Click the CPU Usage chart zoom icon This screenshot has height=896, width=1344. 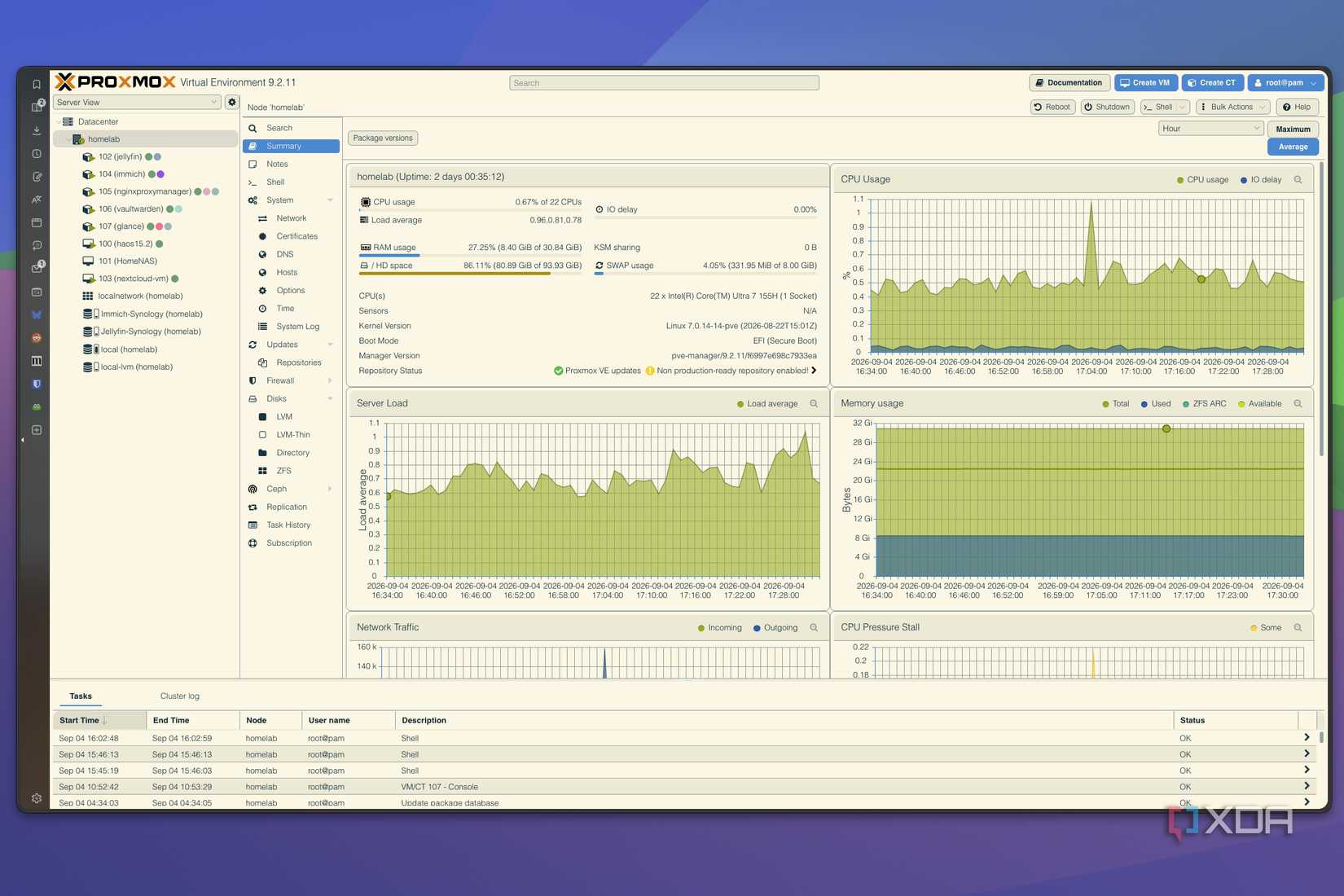pyautogui.click(x=1298, y=180)
